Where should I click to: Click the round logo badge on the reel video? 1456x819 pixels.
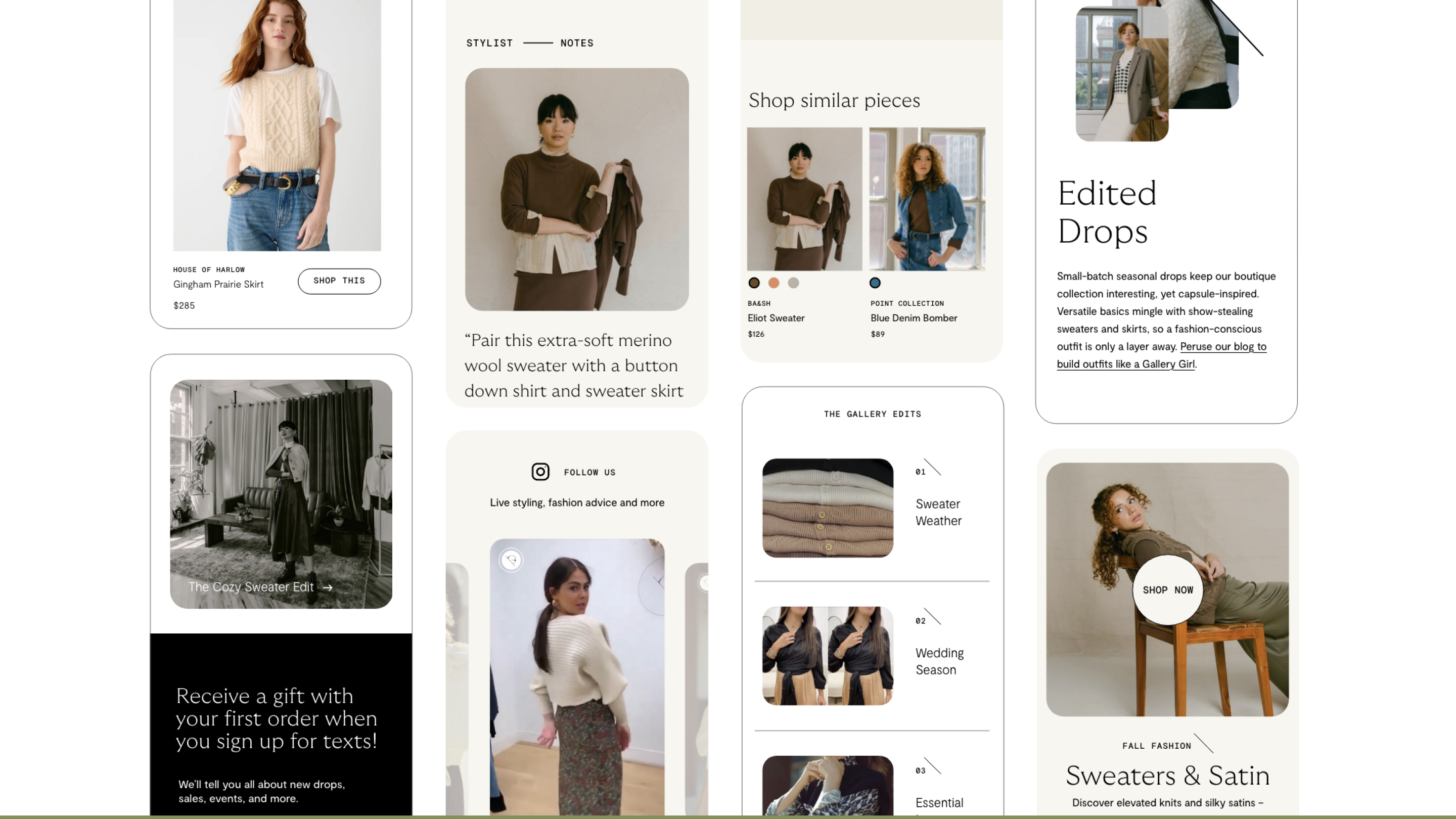click(511, 560)
